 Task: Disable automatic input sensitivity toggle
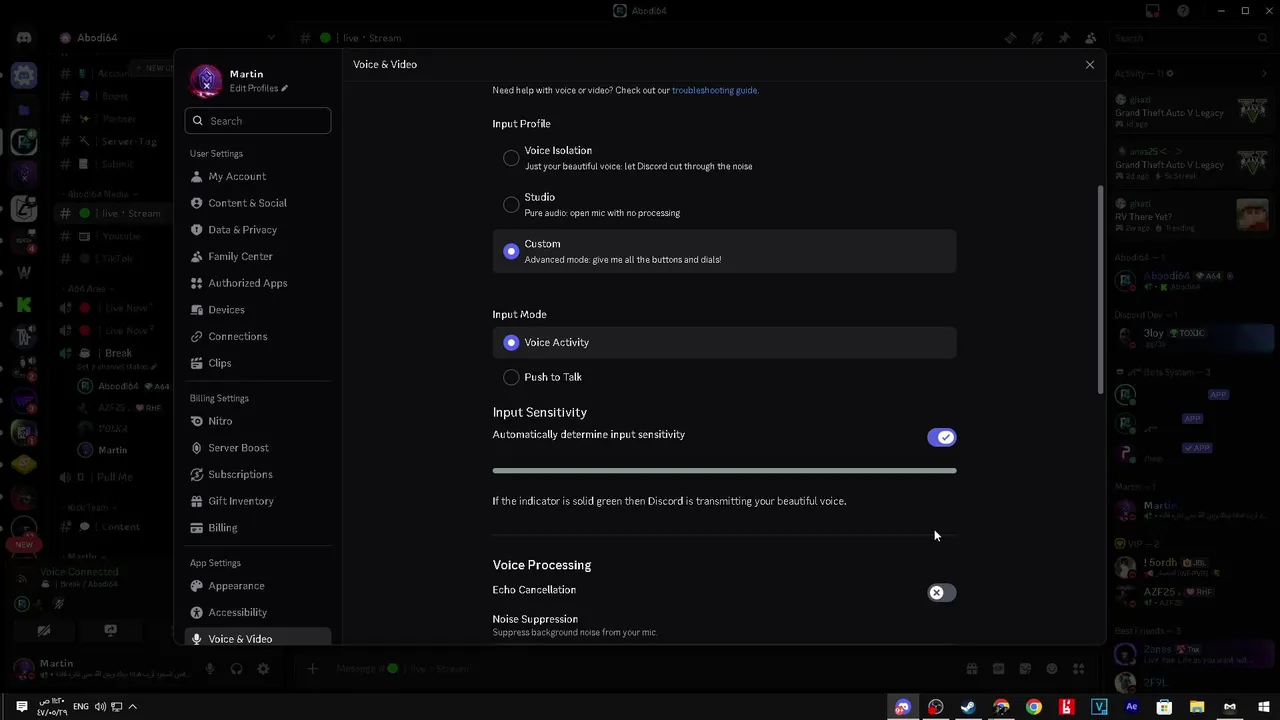click(x=941, y=437)
